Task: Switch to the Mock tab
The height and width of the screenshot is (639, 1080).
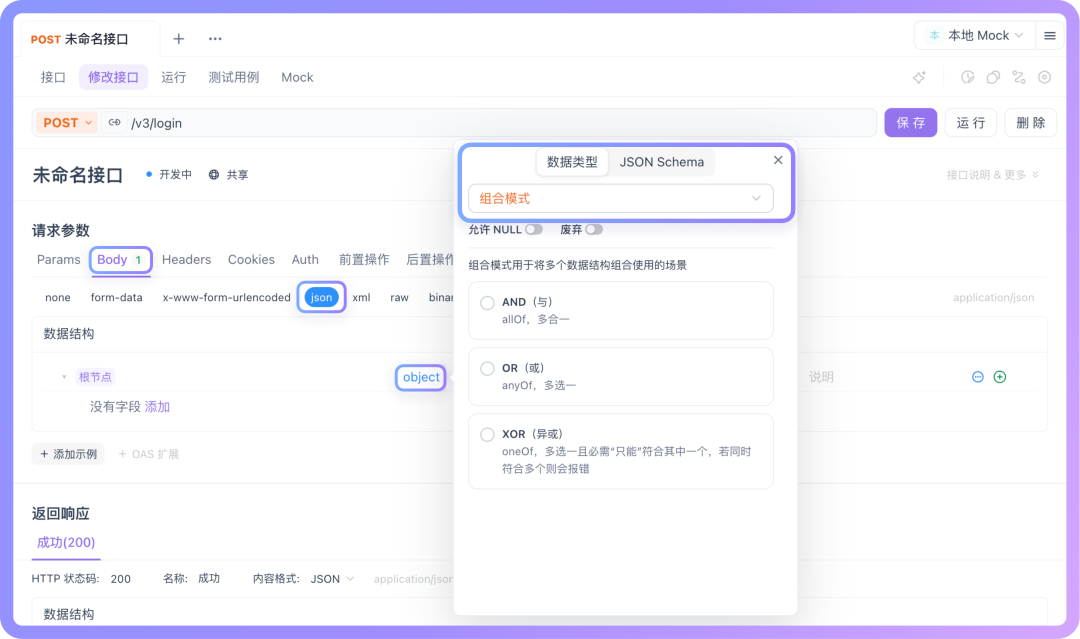Action: 297,77
